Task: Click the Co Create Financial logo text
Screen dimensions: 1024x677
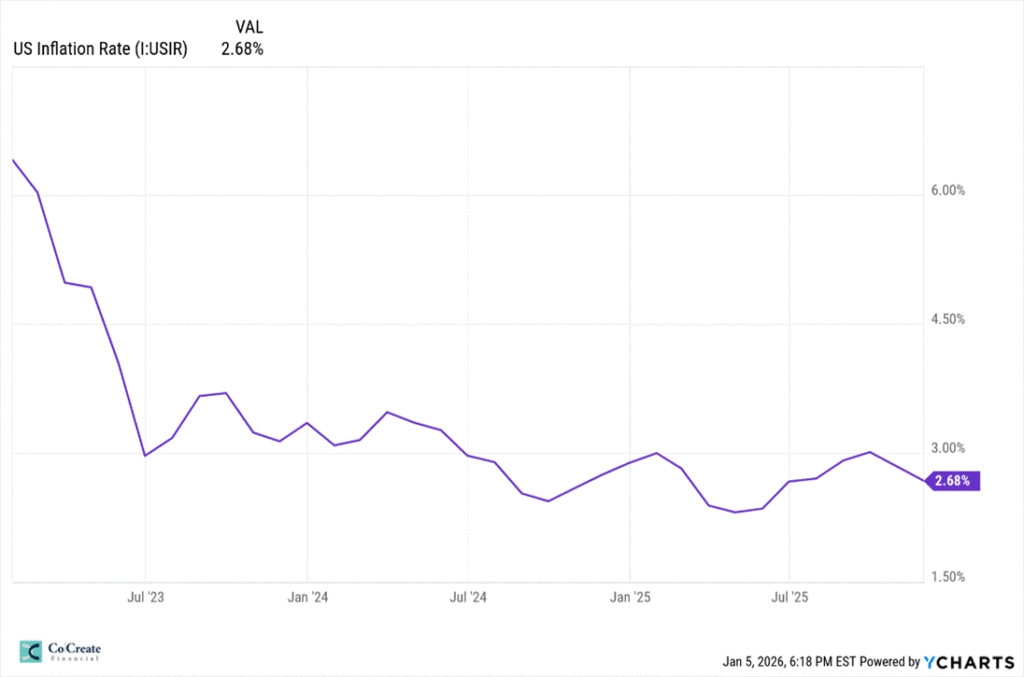Action: tap(74, 653)
